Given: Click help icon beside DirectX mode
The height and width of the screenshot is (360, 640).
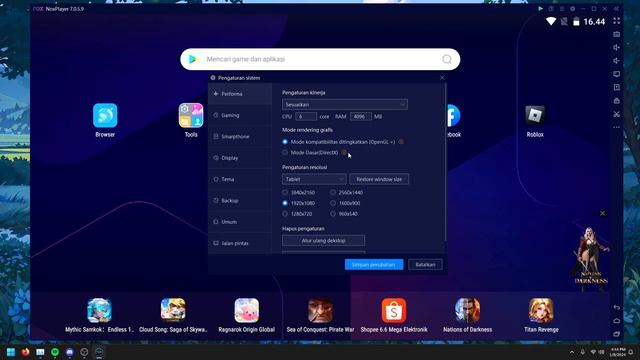Looking at the screenshot, I should [344, 153].
